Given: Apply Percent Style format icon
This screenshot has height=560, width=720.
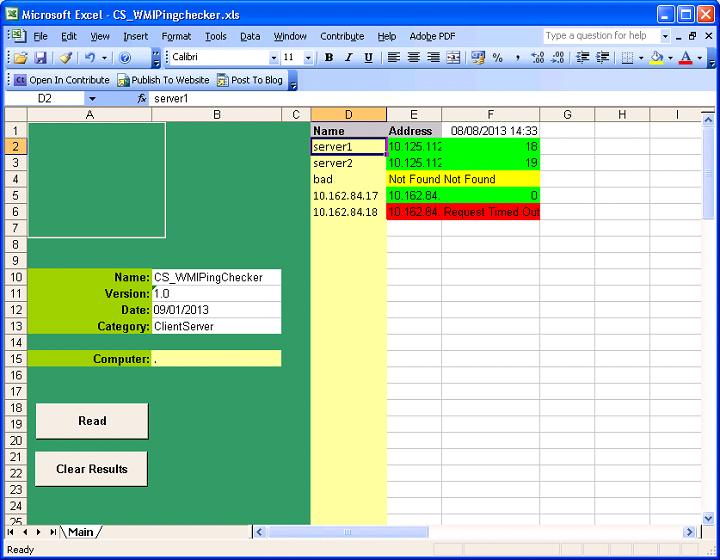Looking at the screenshot, I should tap(497, 58).
